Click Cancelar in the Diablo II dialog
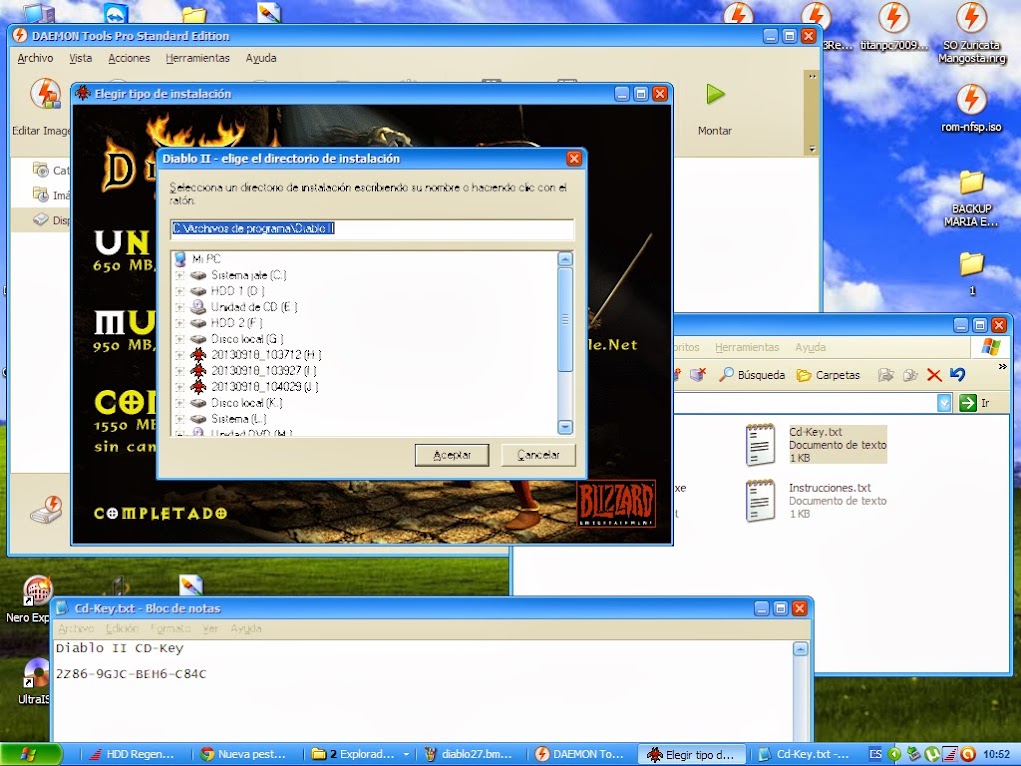Image resolution: width=1021 pixels, height=766 pixels. pyautogui.click(x=538, y=455)
